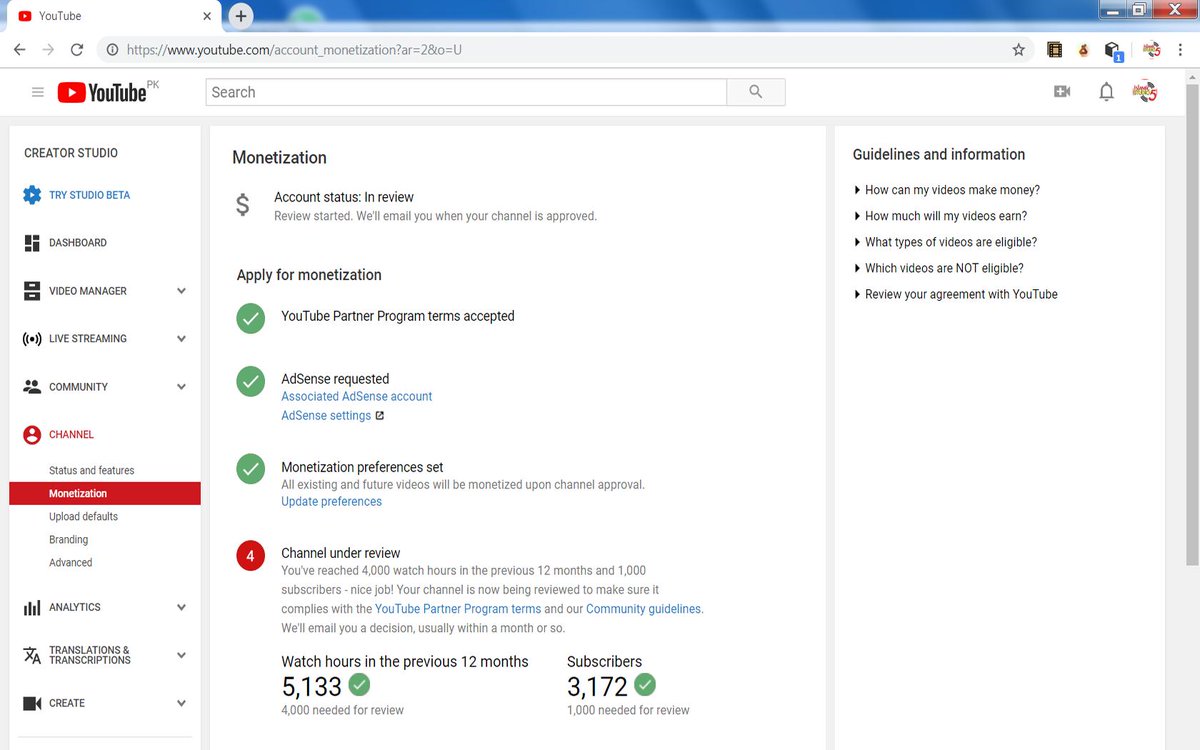The width and height of the screenshot is (1200, 750).
Task: Click the Analytics bar chart icon
Action: click(x=32, y=607)
